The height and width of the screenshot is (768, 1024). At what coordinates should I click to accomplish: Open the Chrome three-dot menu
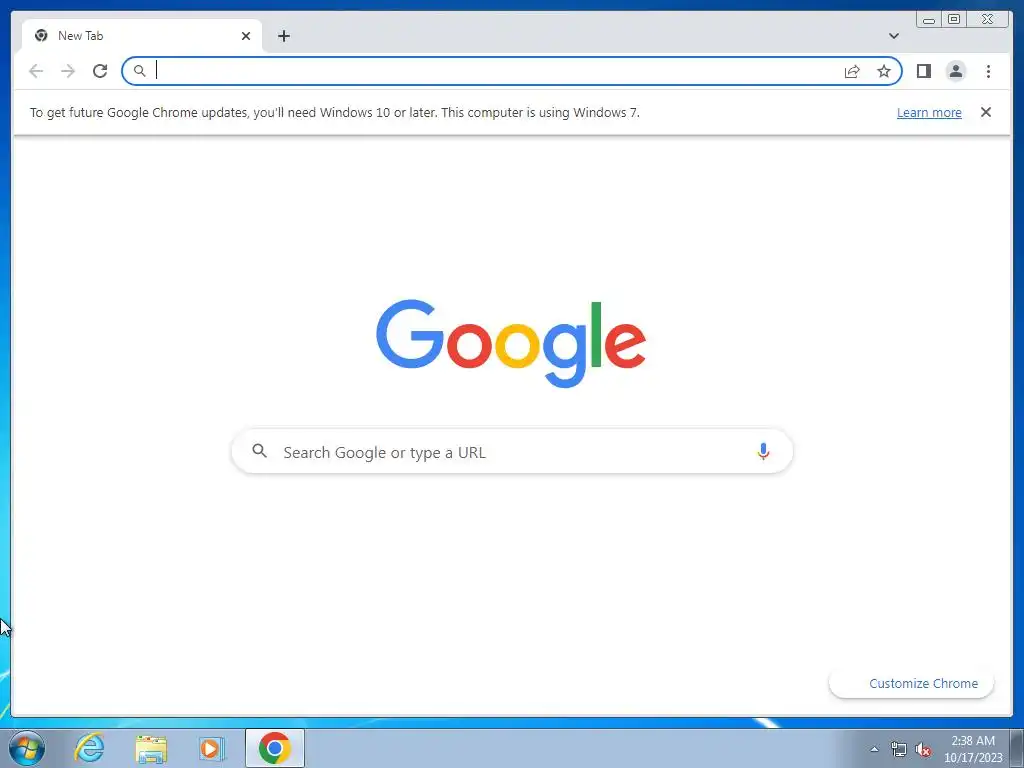click(988, 71)
